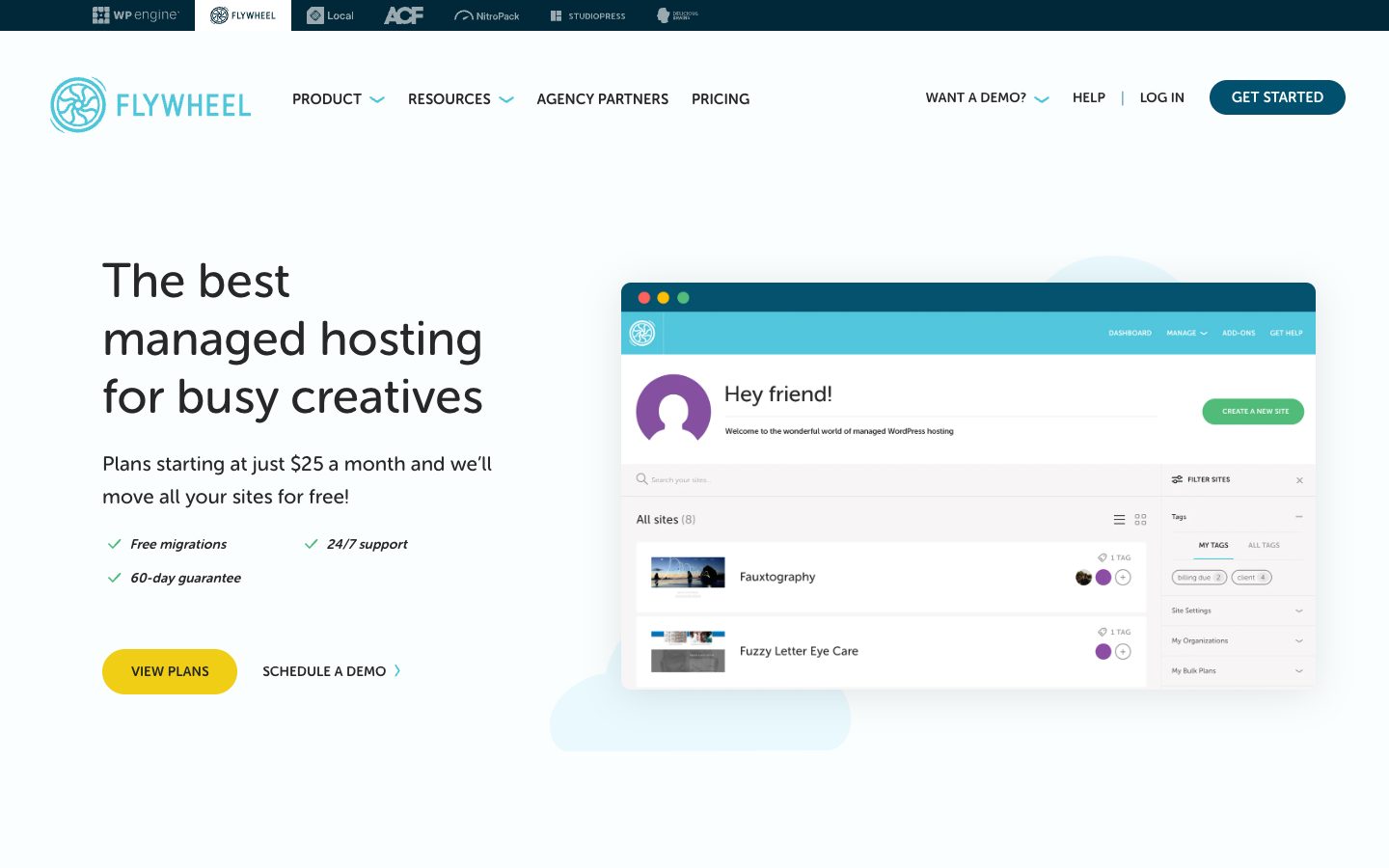Switch to grid view of sites
Viewport: 1389px width, 868px height.
click(1140, 520)
